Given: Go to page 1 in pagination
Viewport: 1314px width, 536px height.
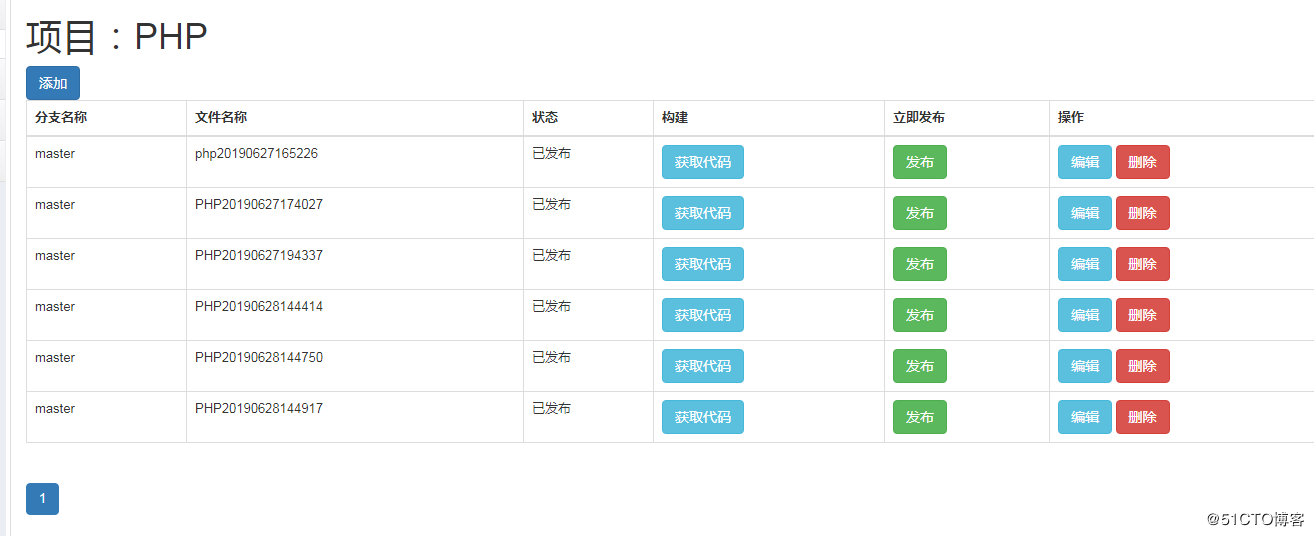Looking at the screenshot, I should (42, 499).
